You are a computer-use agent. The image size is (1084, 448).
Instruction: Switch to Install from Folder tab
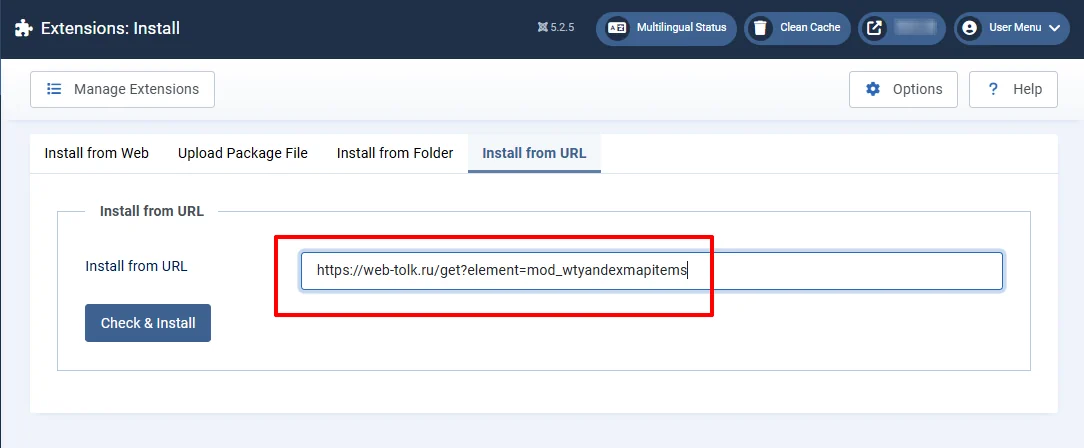coord(395,153)
